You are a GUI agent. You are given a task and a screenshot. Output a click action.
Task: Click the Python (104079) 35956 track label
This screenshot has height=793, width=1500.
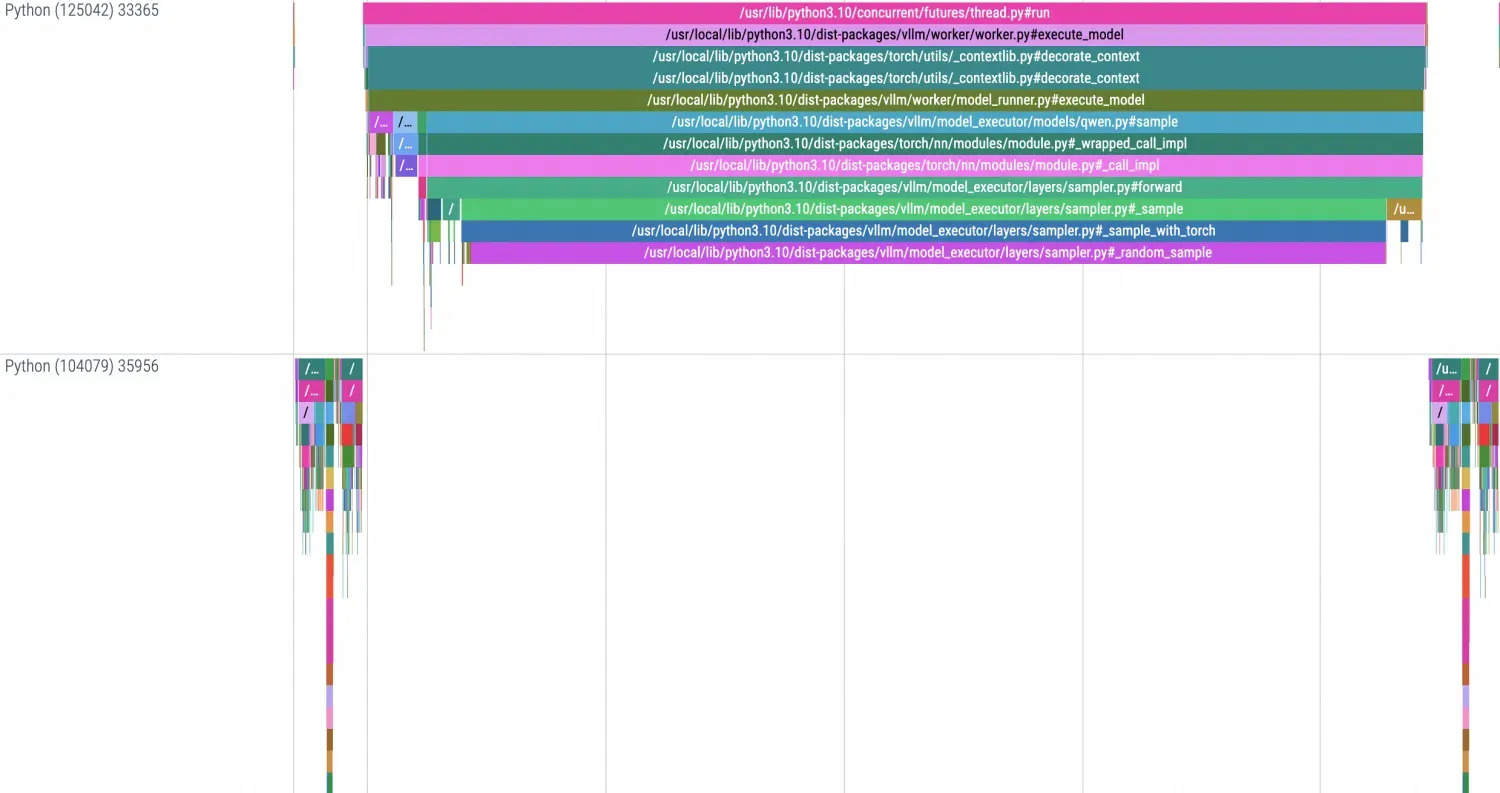[x=81, y=366]
